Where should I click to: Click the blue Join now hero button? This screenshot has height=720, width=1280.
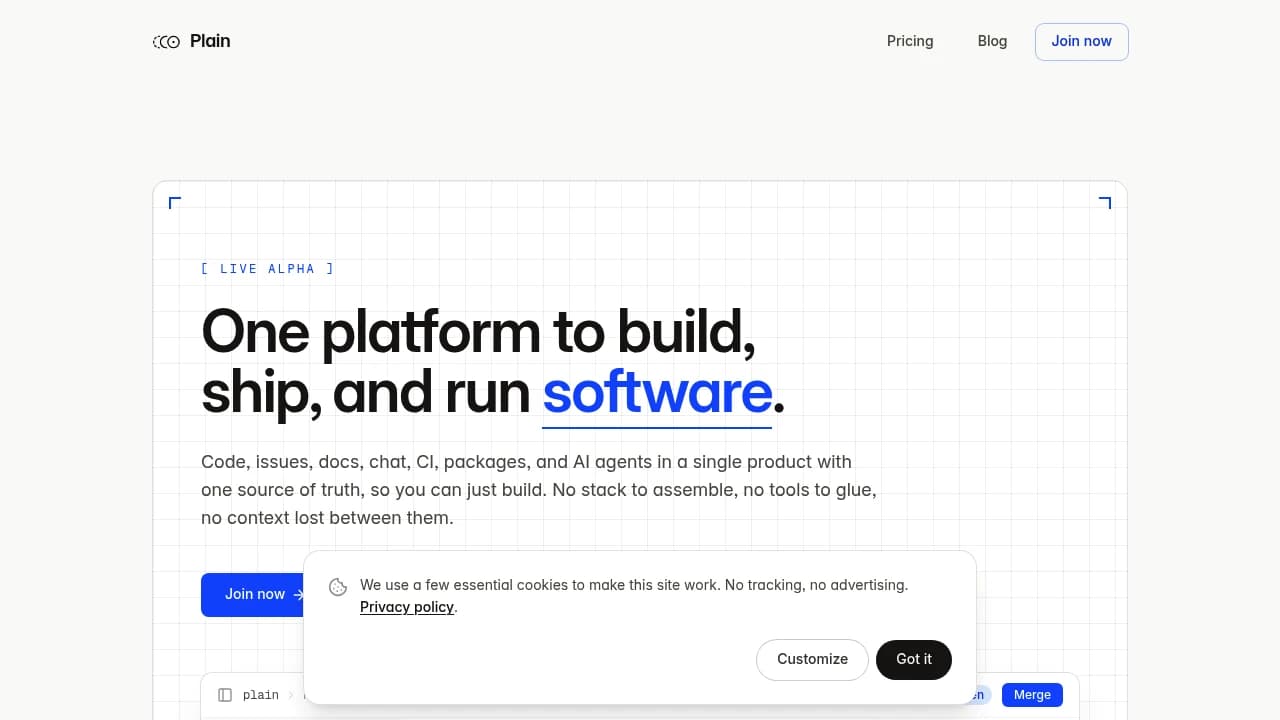[253, 594]
